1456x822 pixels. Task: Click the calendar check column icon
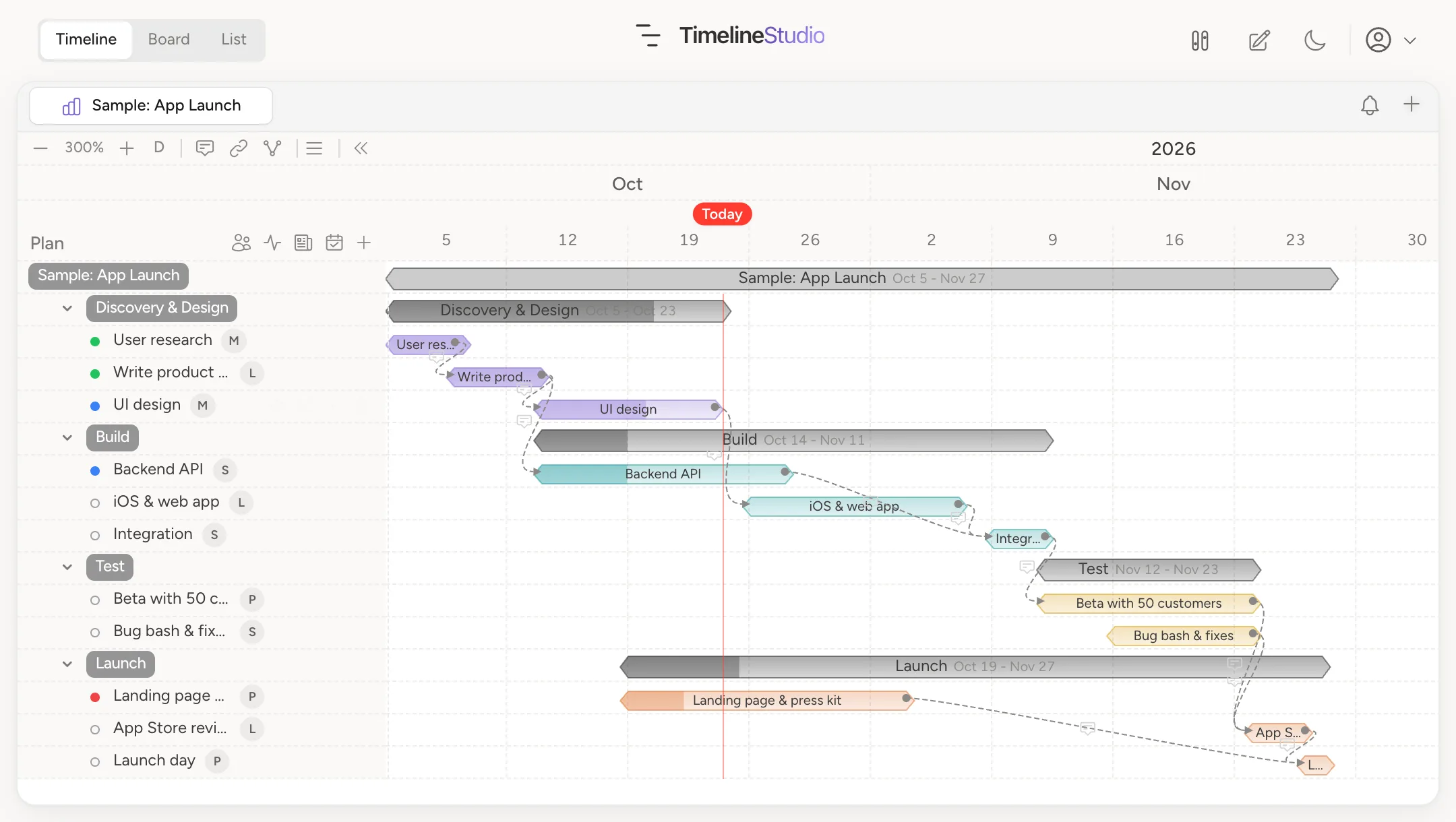(334, 243)
